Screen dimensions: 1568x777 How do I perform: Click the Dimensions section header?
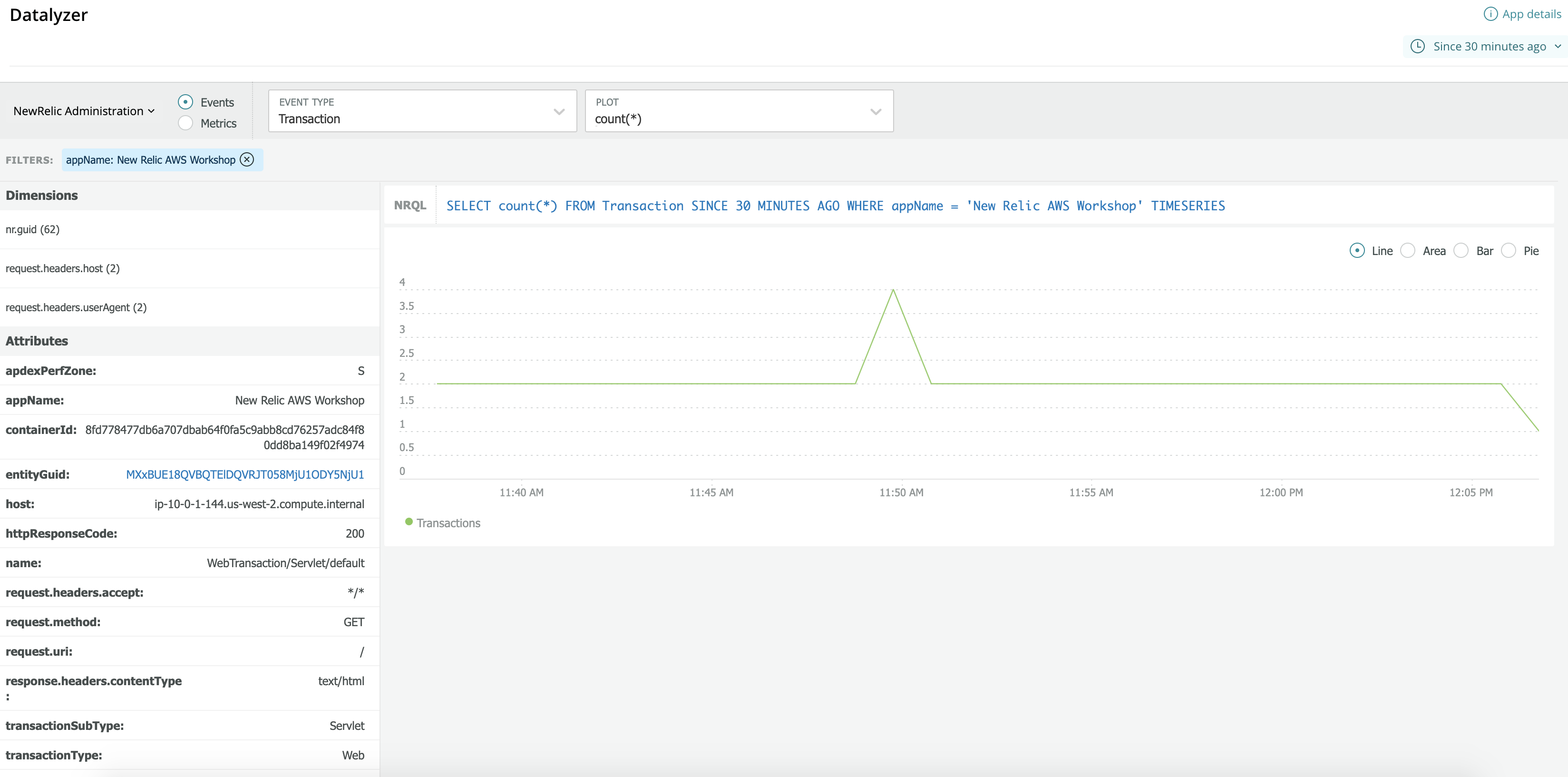click(189, 196)
